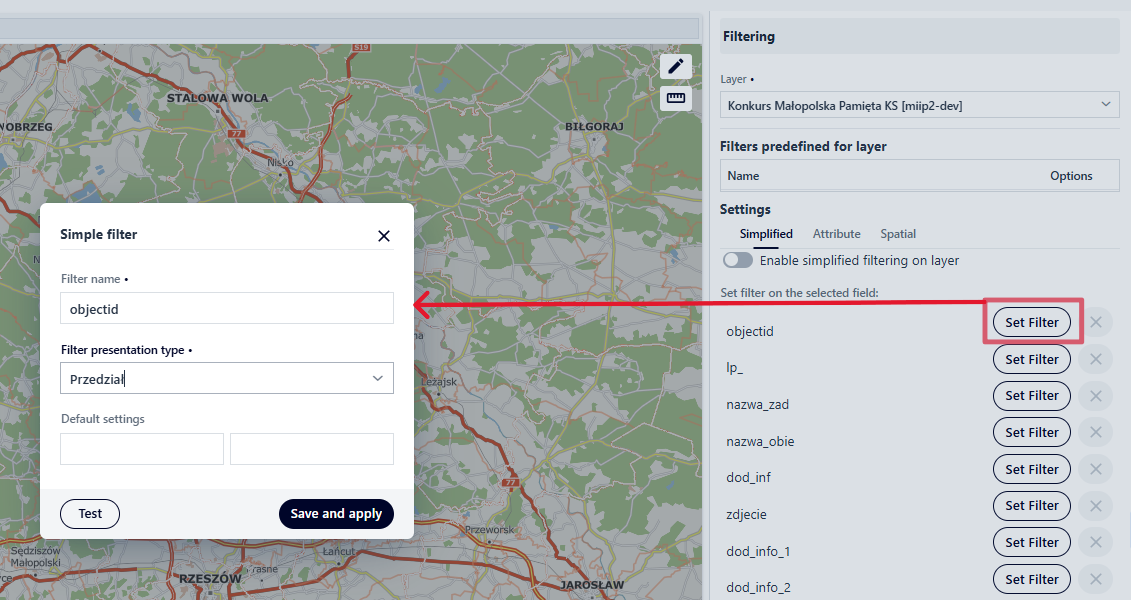This screenshot has height=600, width=1131.
Task: Click Set Filter for objectid field
Action: pos(1031,322)
